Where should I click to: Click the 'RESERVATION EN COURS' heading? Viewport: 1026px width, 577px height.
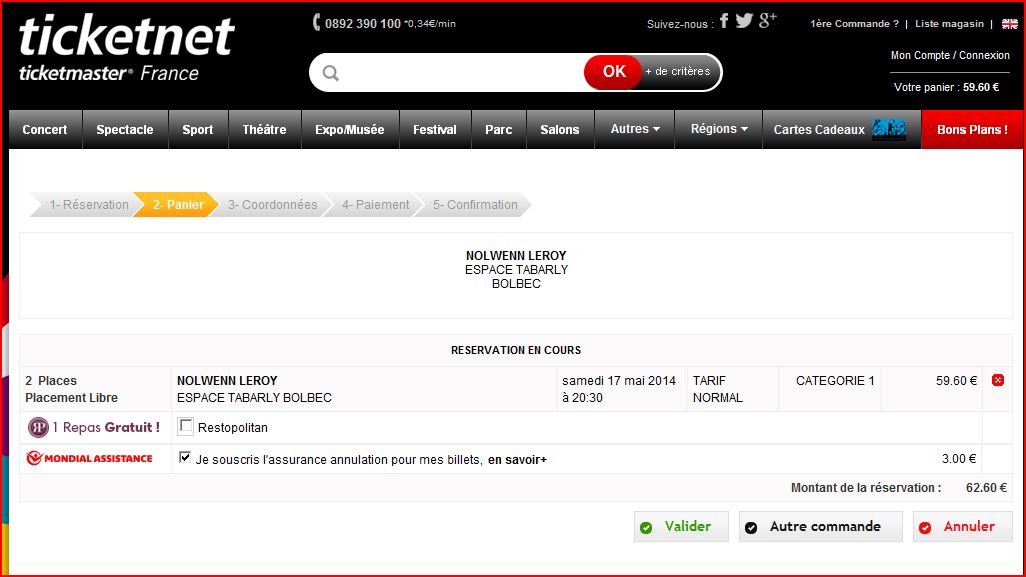[x=516, y=350]
